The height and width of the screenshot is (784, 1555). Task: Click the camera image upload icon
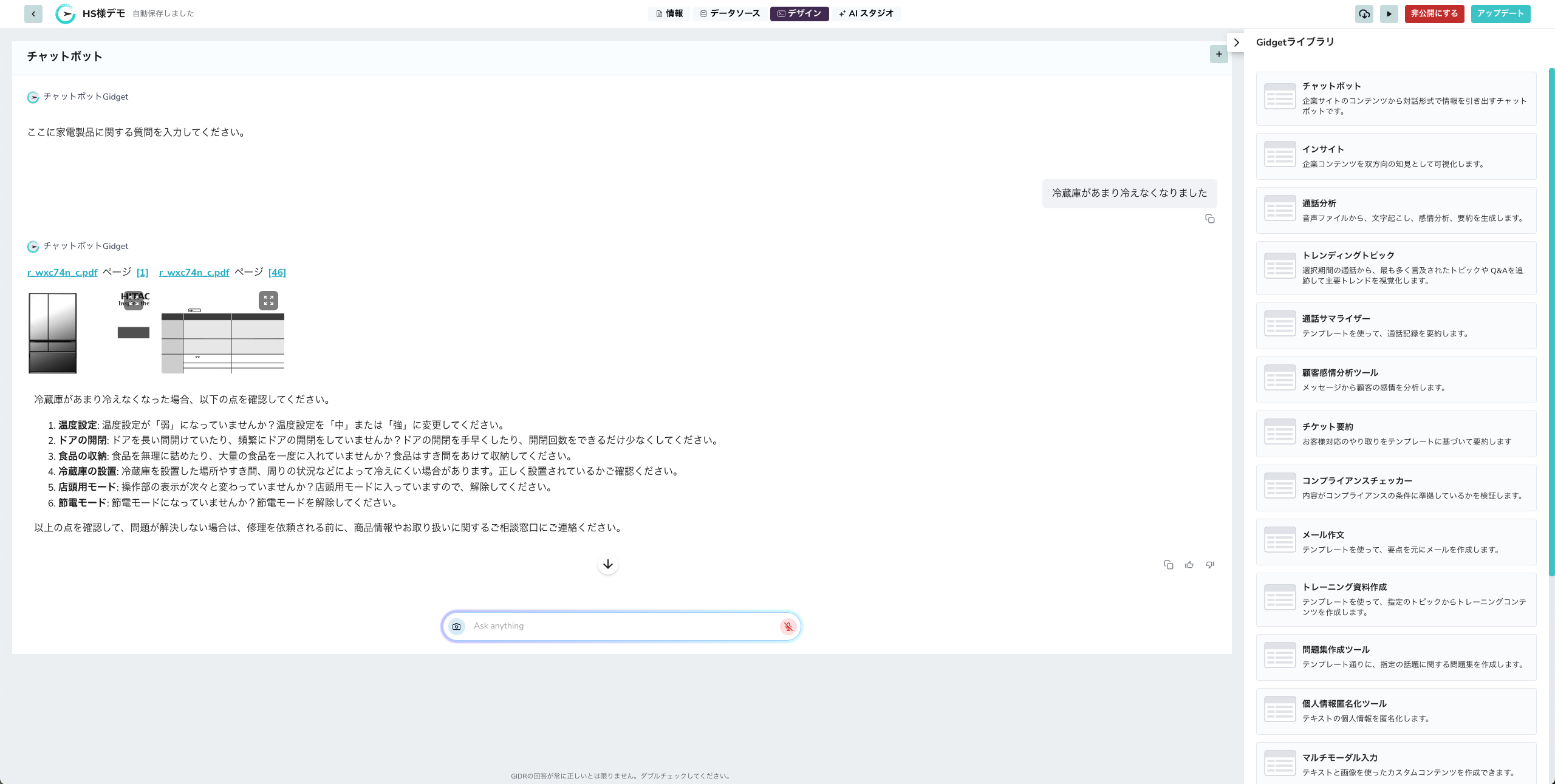pyautogui.click(x=457, y=626)
